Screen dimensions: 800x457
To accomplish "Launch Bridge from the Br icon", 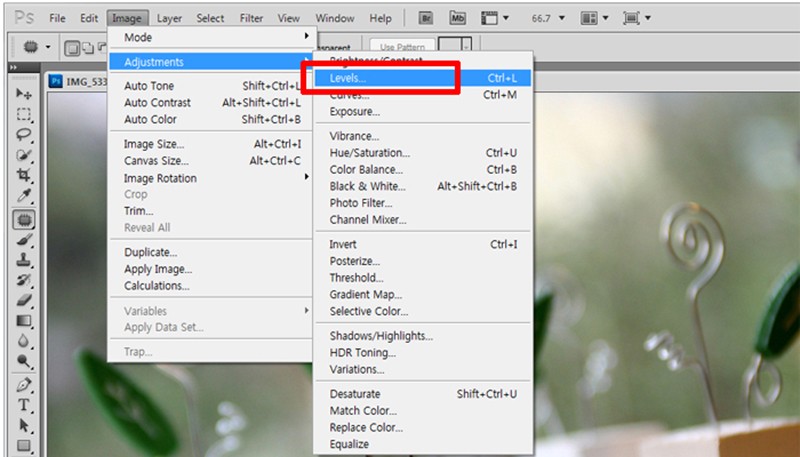I will click(x=426, y=18).
